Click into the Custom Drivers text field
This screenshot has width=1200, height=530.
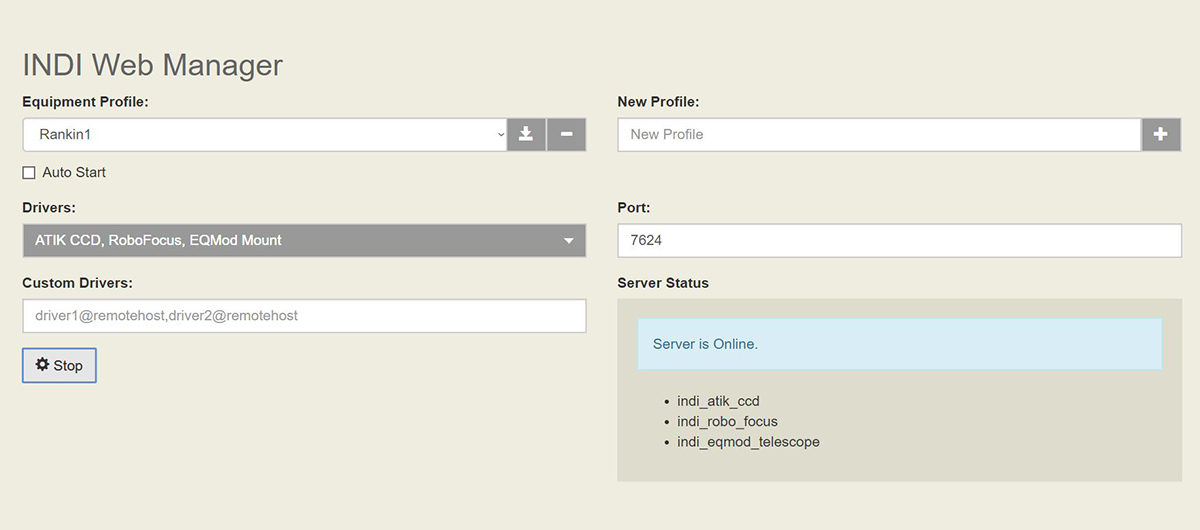click(304, 315)
